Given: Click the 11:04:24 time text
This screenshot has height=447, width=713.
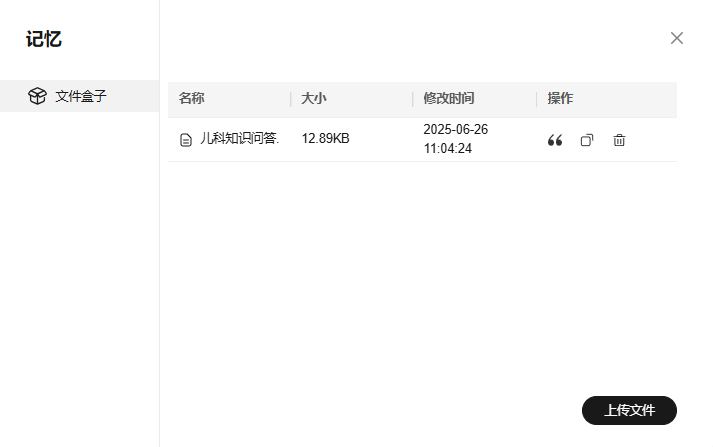Looking at the screenshot, I should [x=447, y=149].
